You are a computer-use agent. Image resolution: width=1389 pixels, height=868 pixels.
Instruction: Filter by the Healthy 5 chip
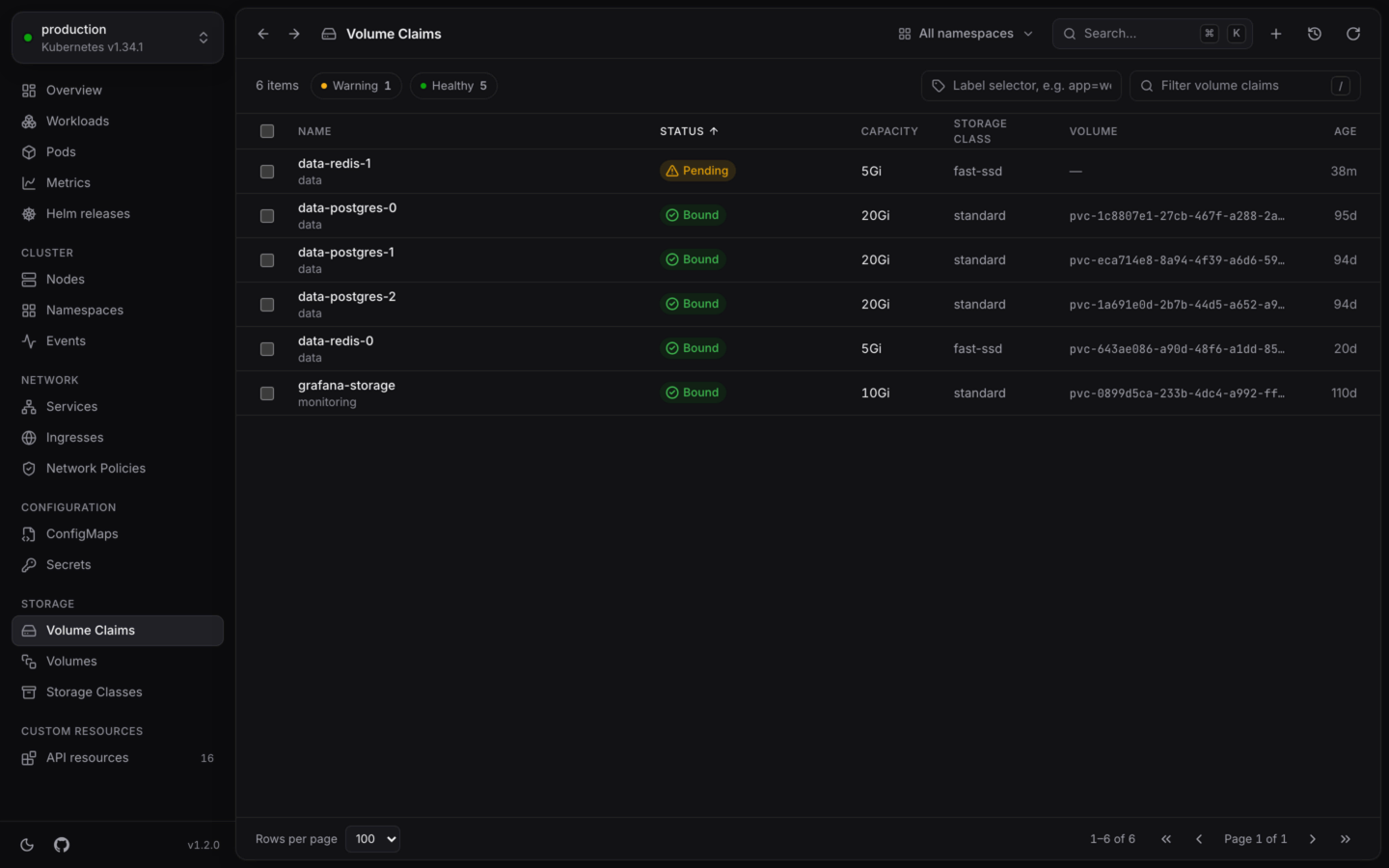pyautogui.click(x=453, y=86)
